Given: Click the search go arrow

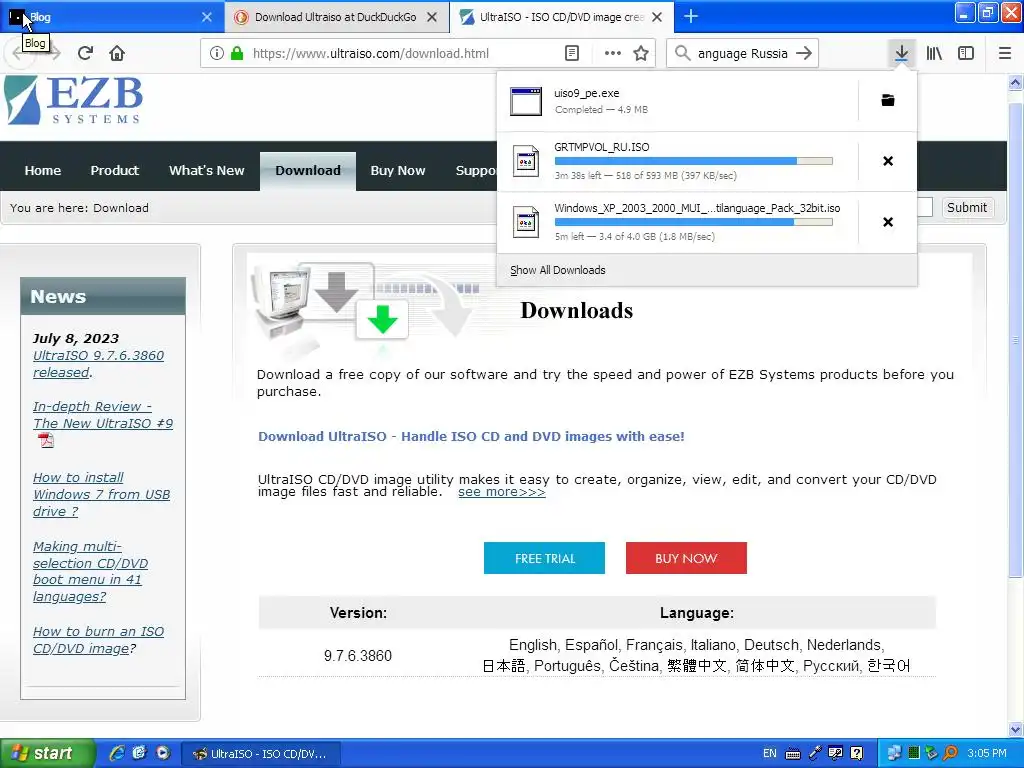Looking at the screenshot, I should click(804, 54).
